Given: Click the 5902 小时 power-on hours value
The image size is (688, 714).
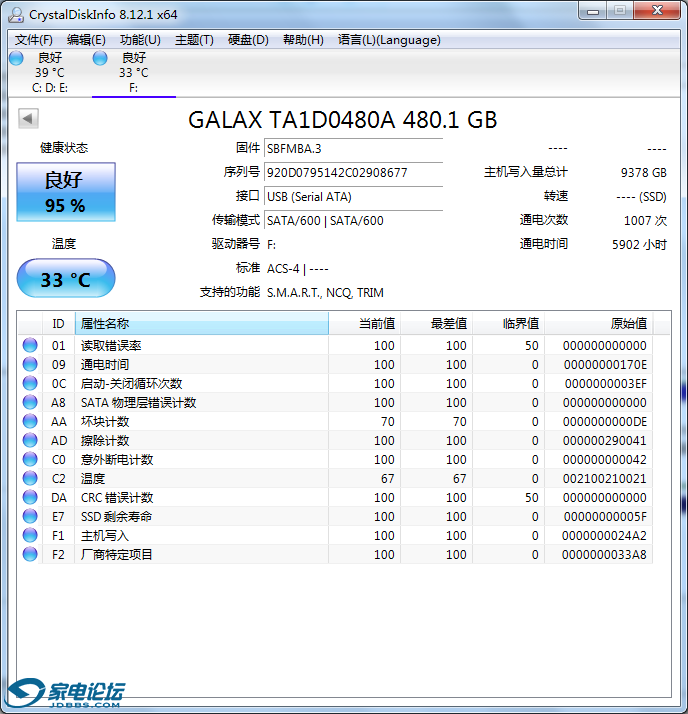Looking at the screenshot, I should click(639, 245).
